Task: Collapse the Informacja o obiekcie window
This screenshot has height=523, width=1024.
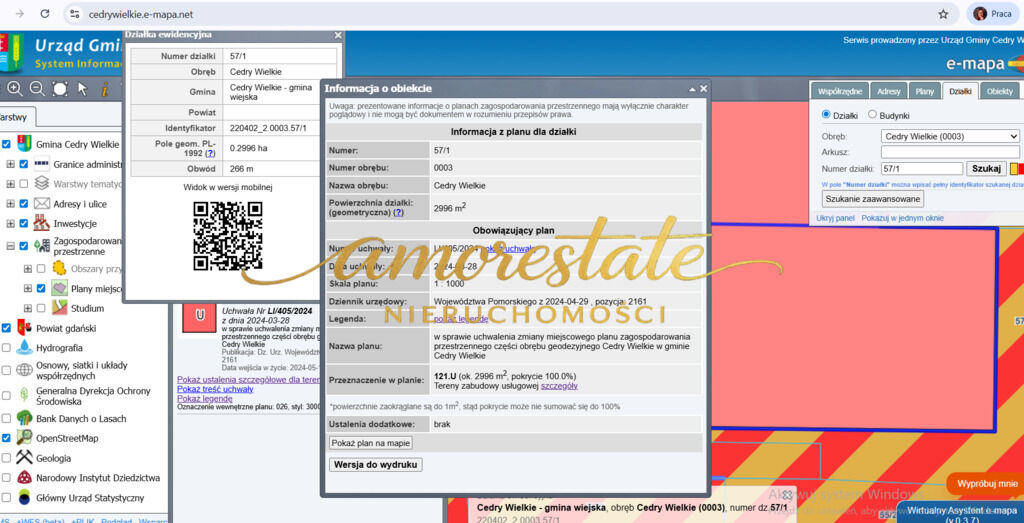Action: point(691,89)
